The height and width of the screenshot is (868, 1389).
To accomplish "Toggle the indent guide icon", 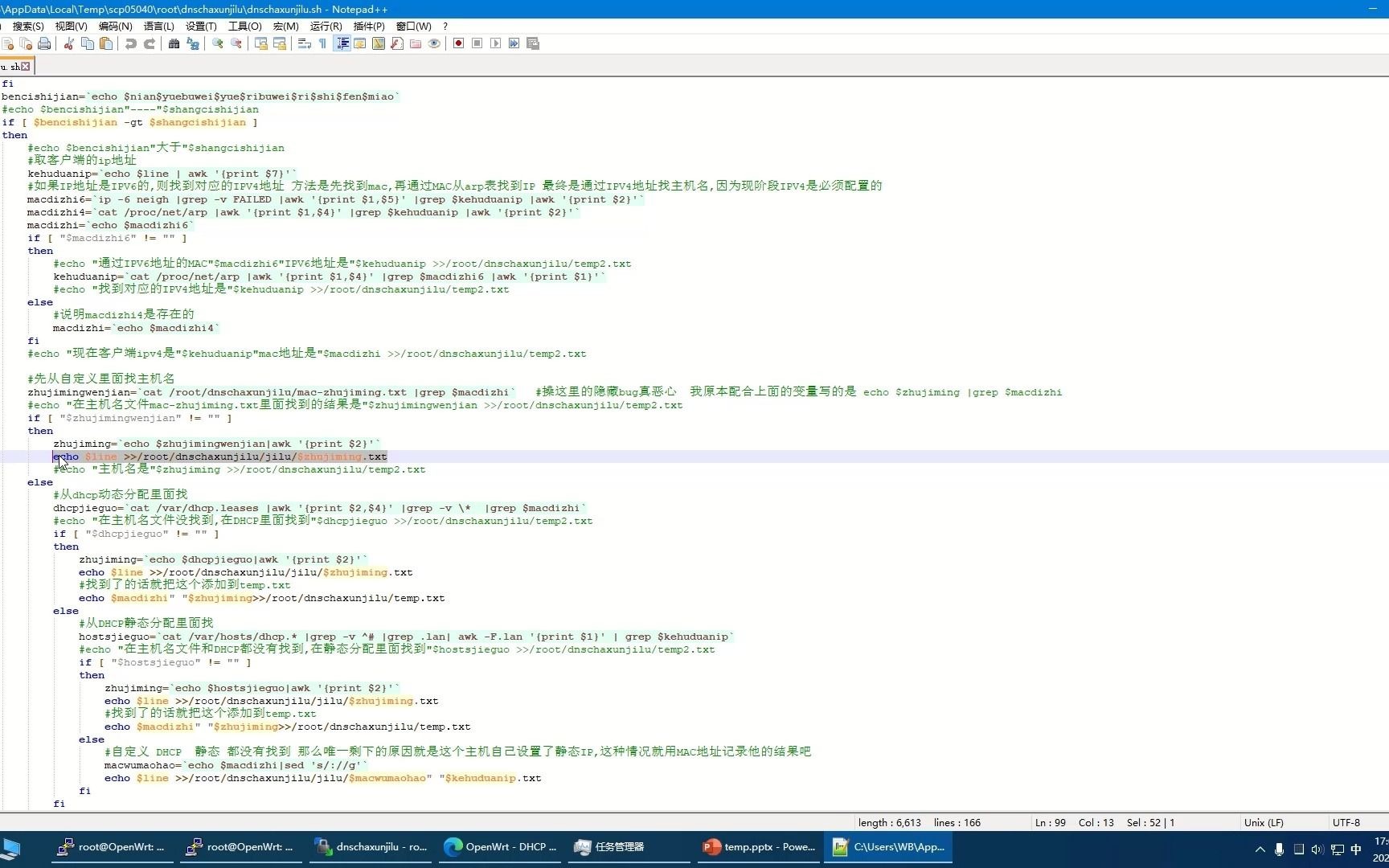I will click(x=342, y=43).
